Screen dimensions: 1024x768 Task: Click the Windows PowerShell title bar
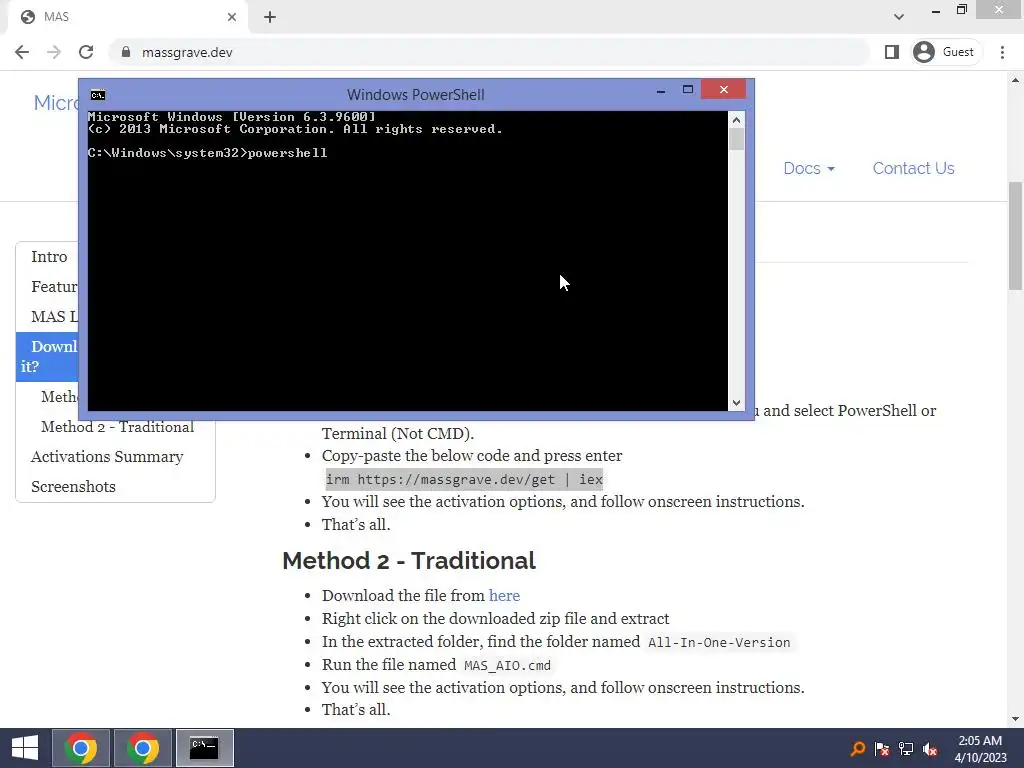415,95
